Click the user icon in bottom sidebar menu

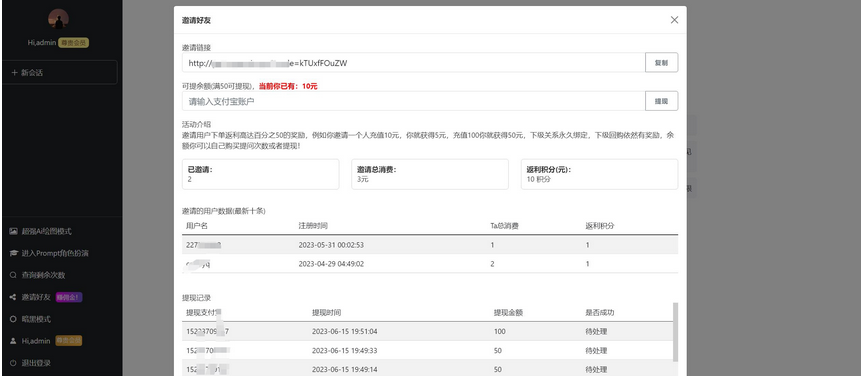[x=14, y=341]
